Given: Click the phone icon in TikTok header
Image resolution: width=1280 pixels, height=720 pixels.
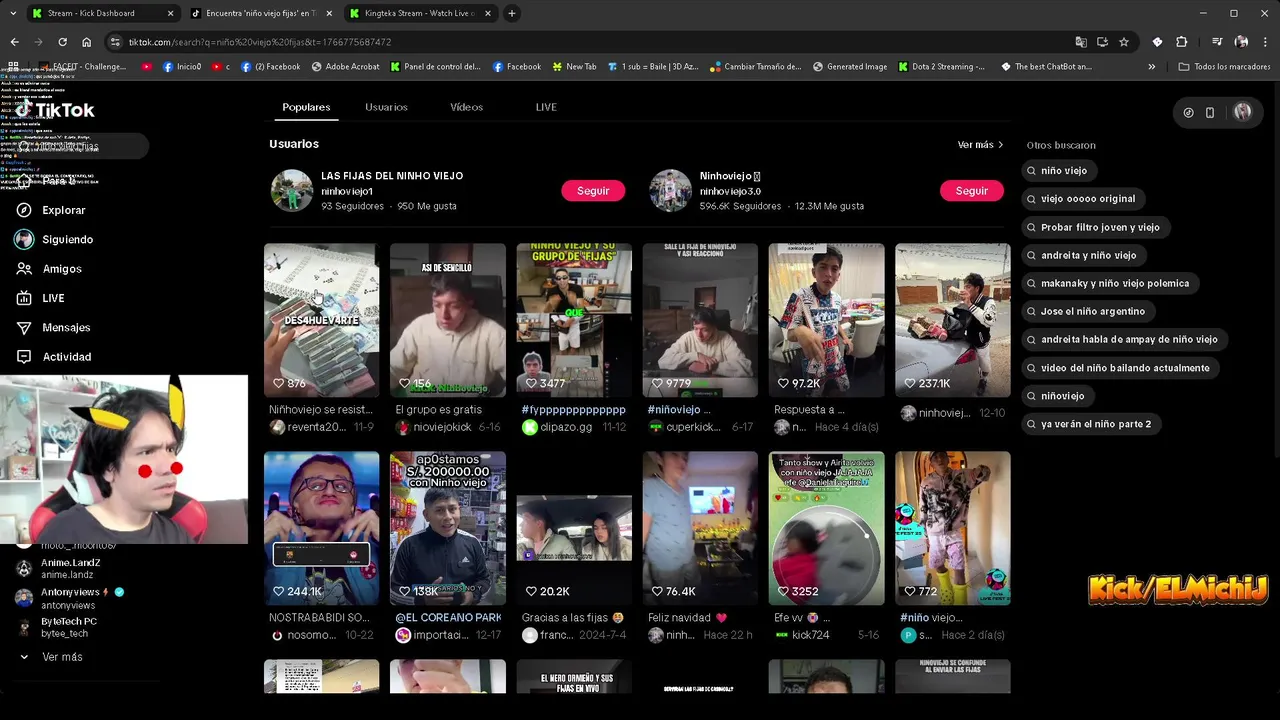Looking at the screenshot, I should (1210, 113).
